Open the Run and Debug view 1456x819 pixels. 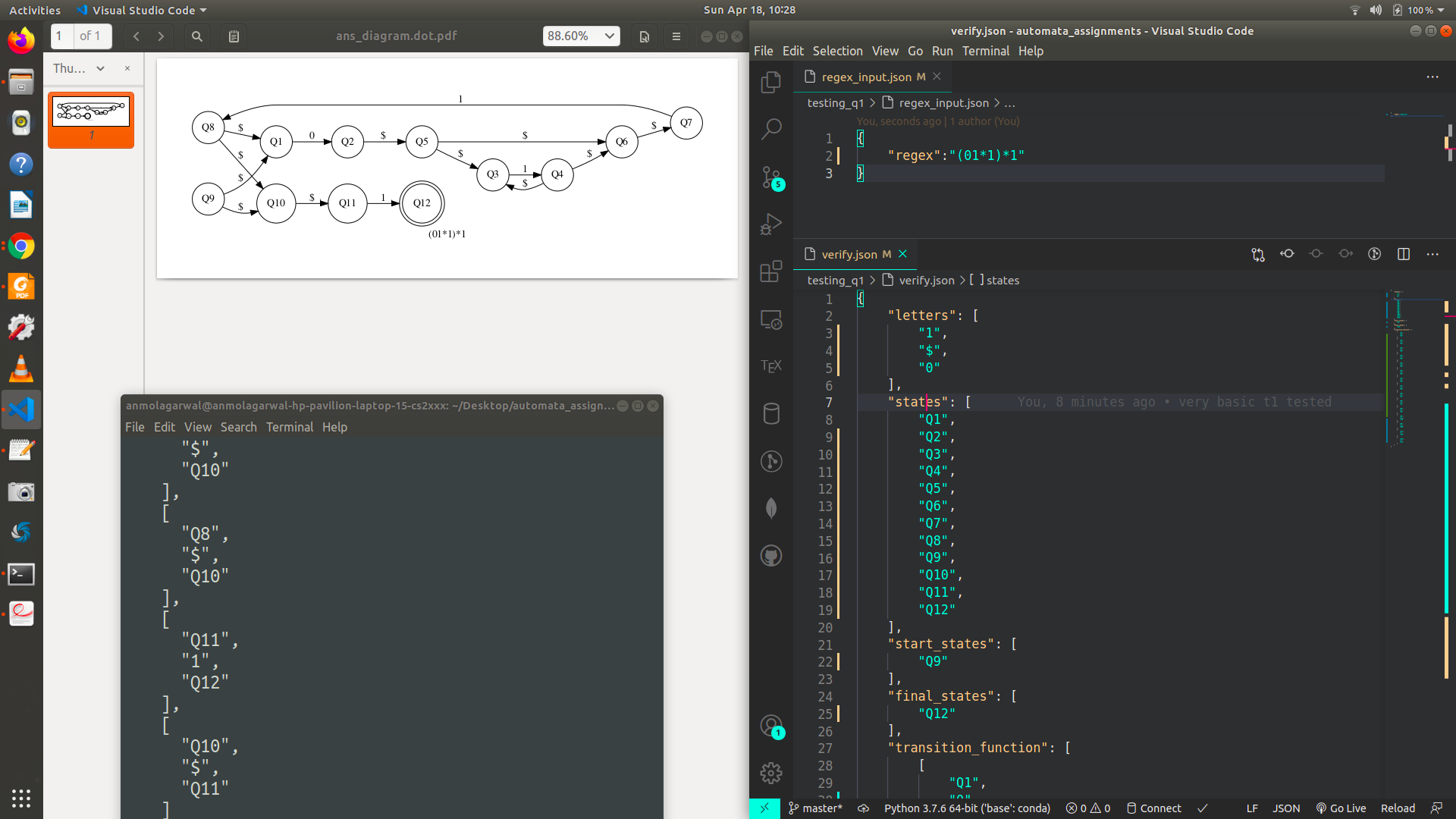[x=771, y=224]
